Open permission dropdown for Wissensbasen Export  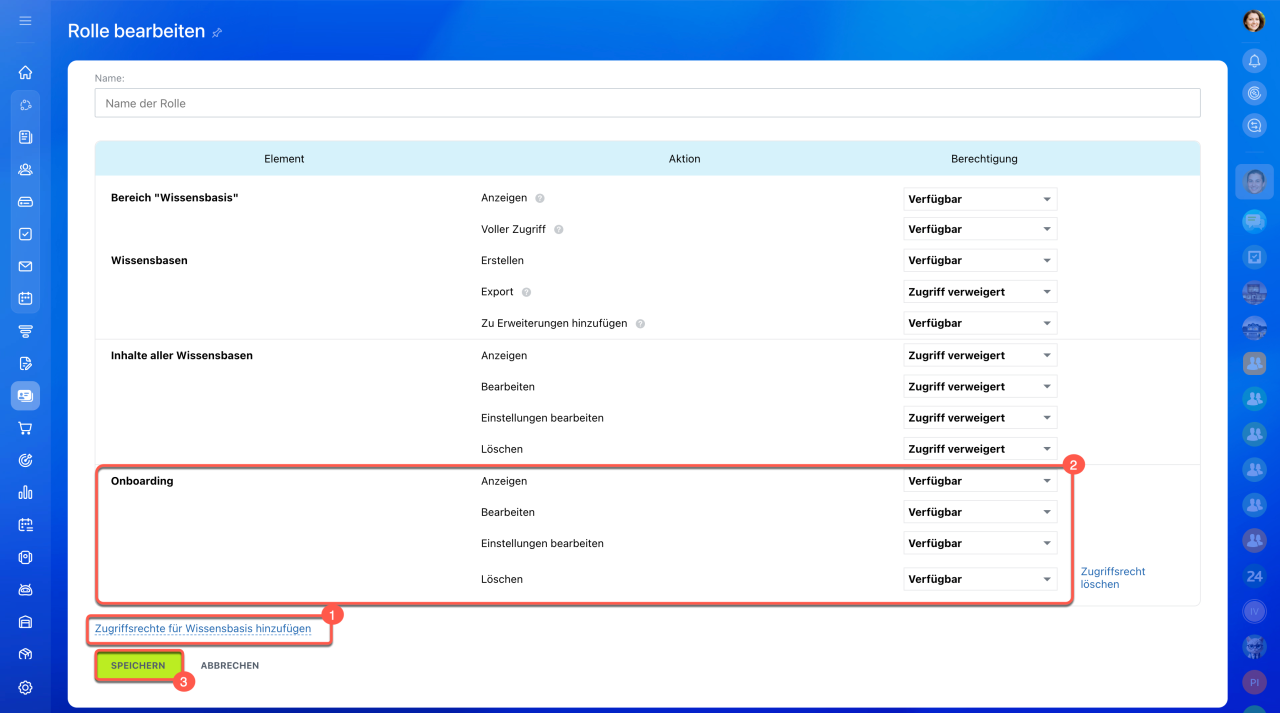pyautogui.click(x=979, y=292)
